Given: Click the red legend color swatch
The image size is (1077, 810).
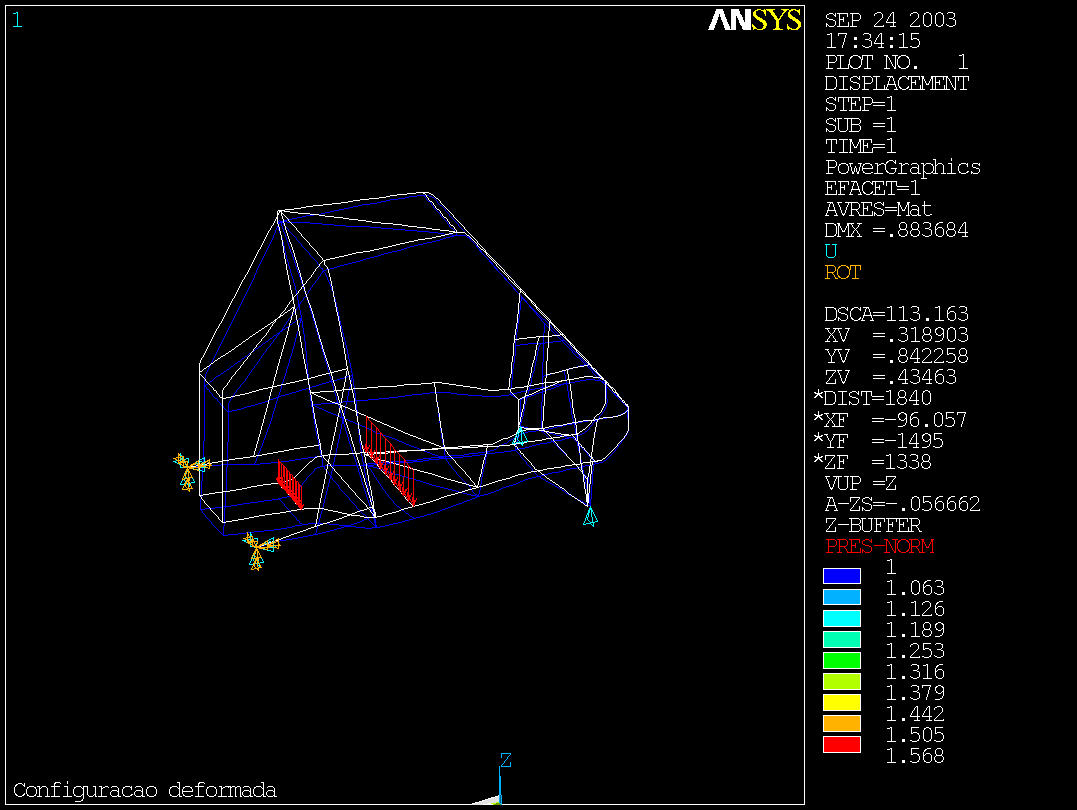Looking at the screenshot, I should [841, 744].
